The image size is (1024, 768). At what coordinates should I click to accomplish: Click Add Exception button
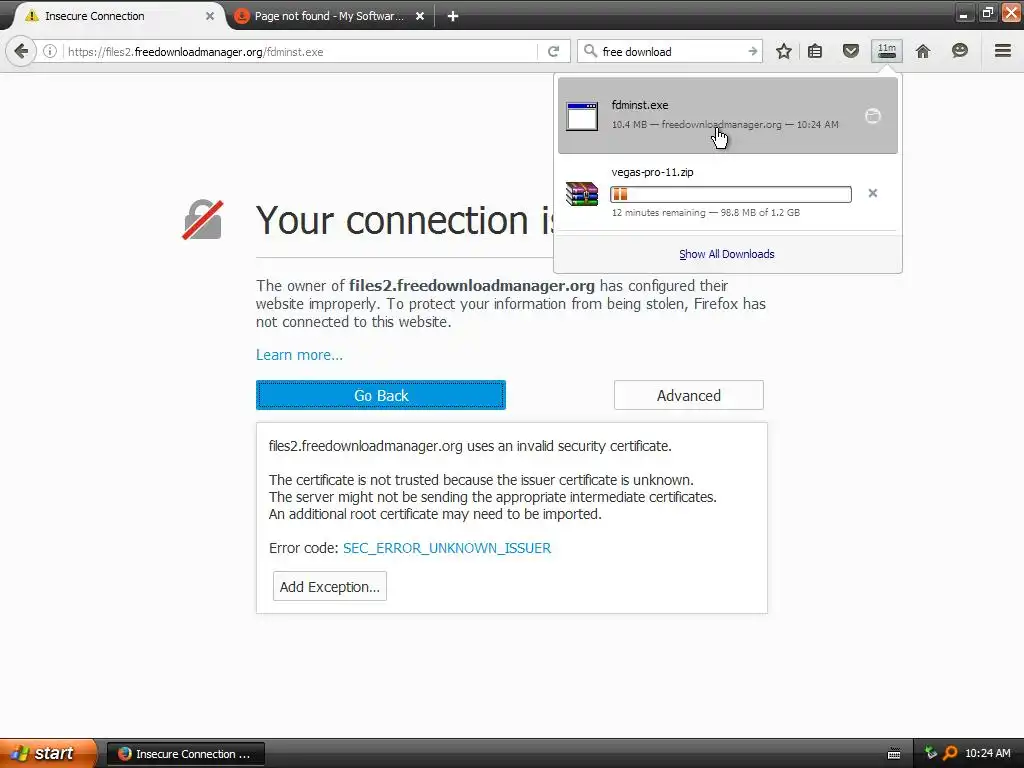pyautogui.click(x=330, y=586)
